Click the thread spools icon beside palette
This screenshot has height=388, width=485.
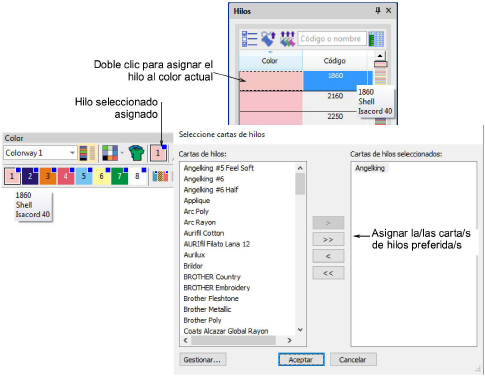click(x=160, y=176)
